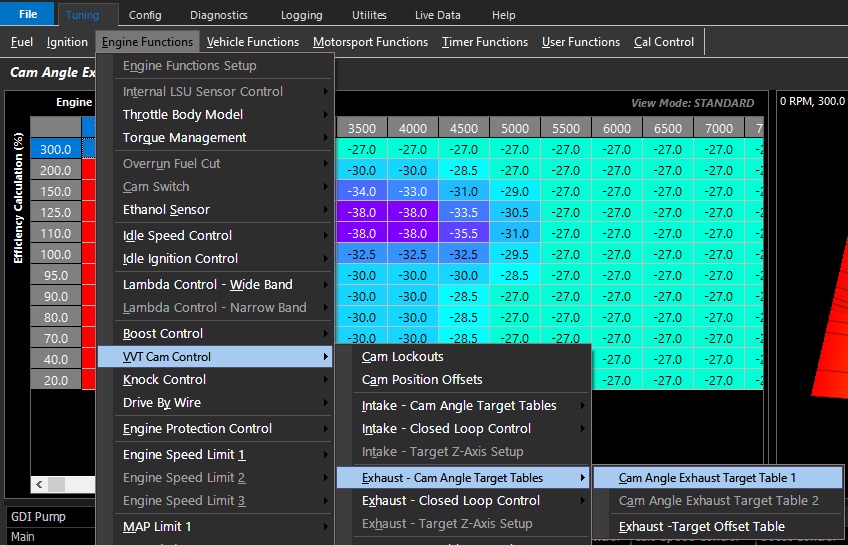Select the 300.0 load row header

(56, 149)
